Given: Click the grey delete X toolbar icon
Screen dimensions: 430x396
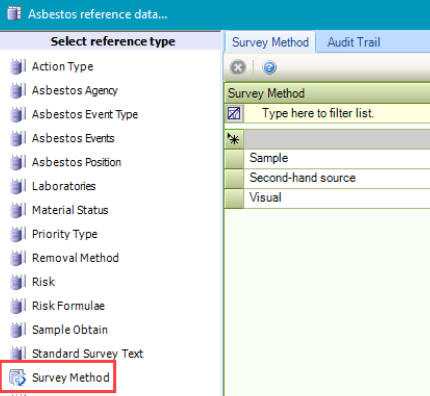Looking at the screenshot, I should [238, 68].
